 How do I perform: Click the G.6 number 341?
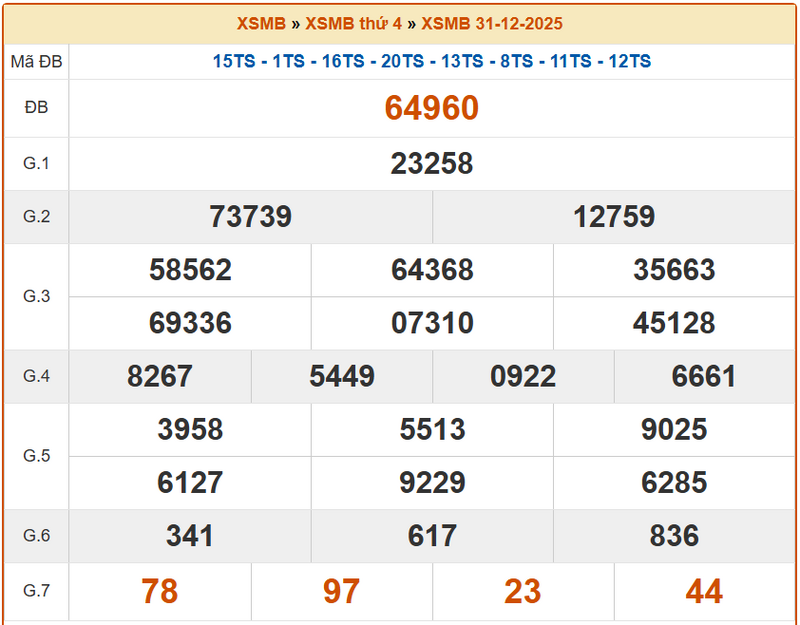(190, 535)
